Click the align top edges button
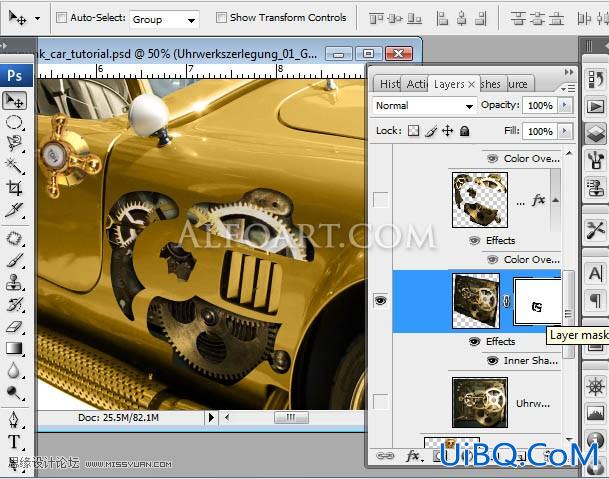Image resolution: width=609 pixels, height=479 pixels. point(376,18)
